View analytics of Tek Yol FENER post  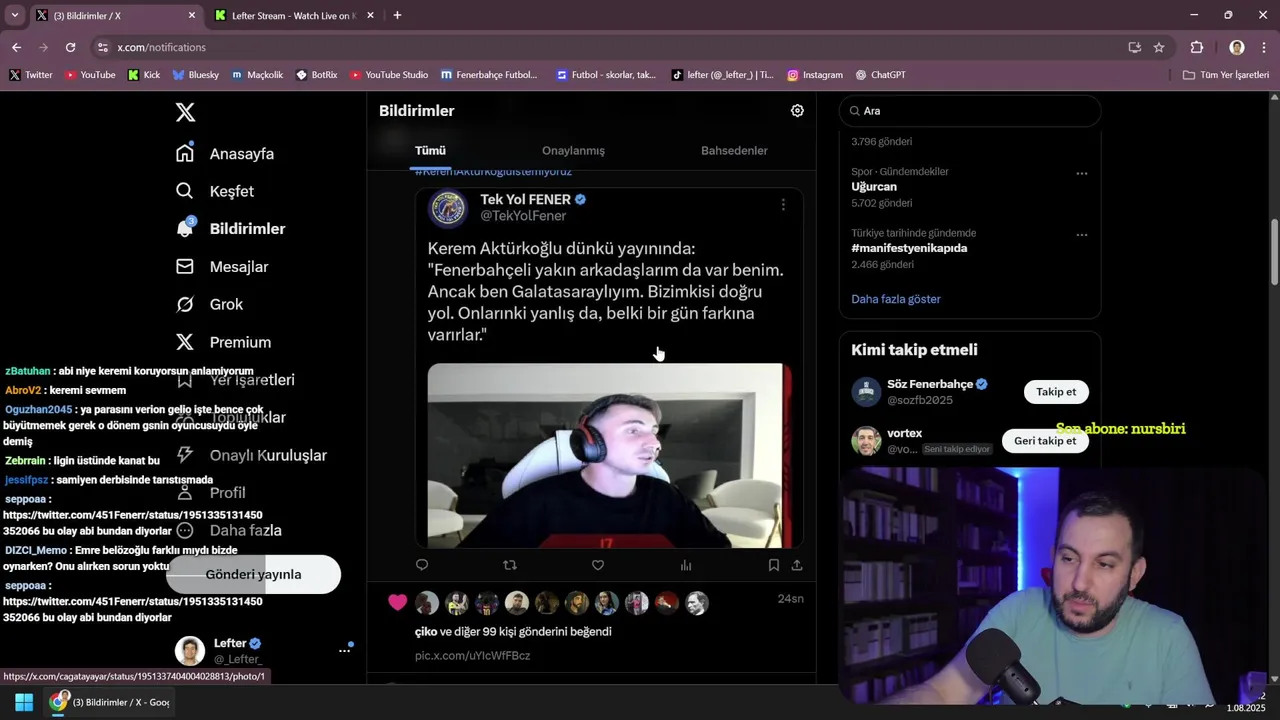coord(686,565)
